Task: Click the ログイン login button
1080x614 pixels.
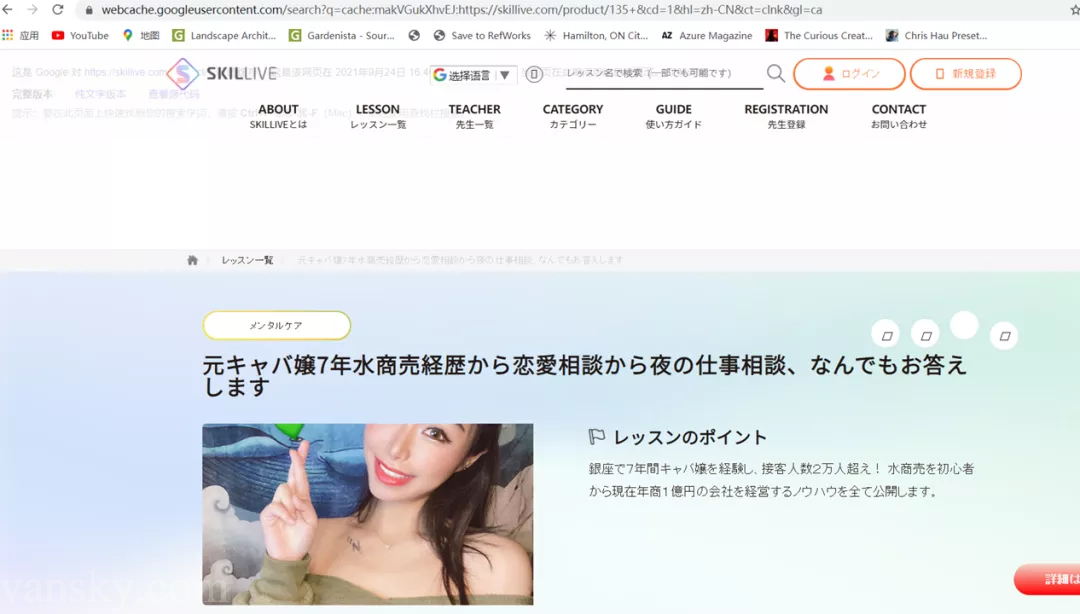Action: pos(849,74)
